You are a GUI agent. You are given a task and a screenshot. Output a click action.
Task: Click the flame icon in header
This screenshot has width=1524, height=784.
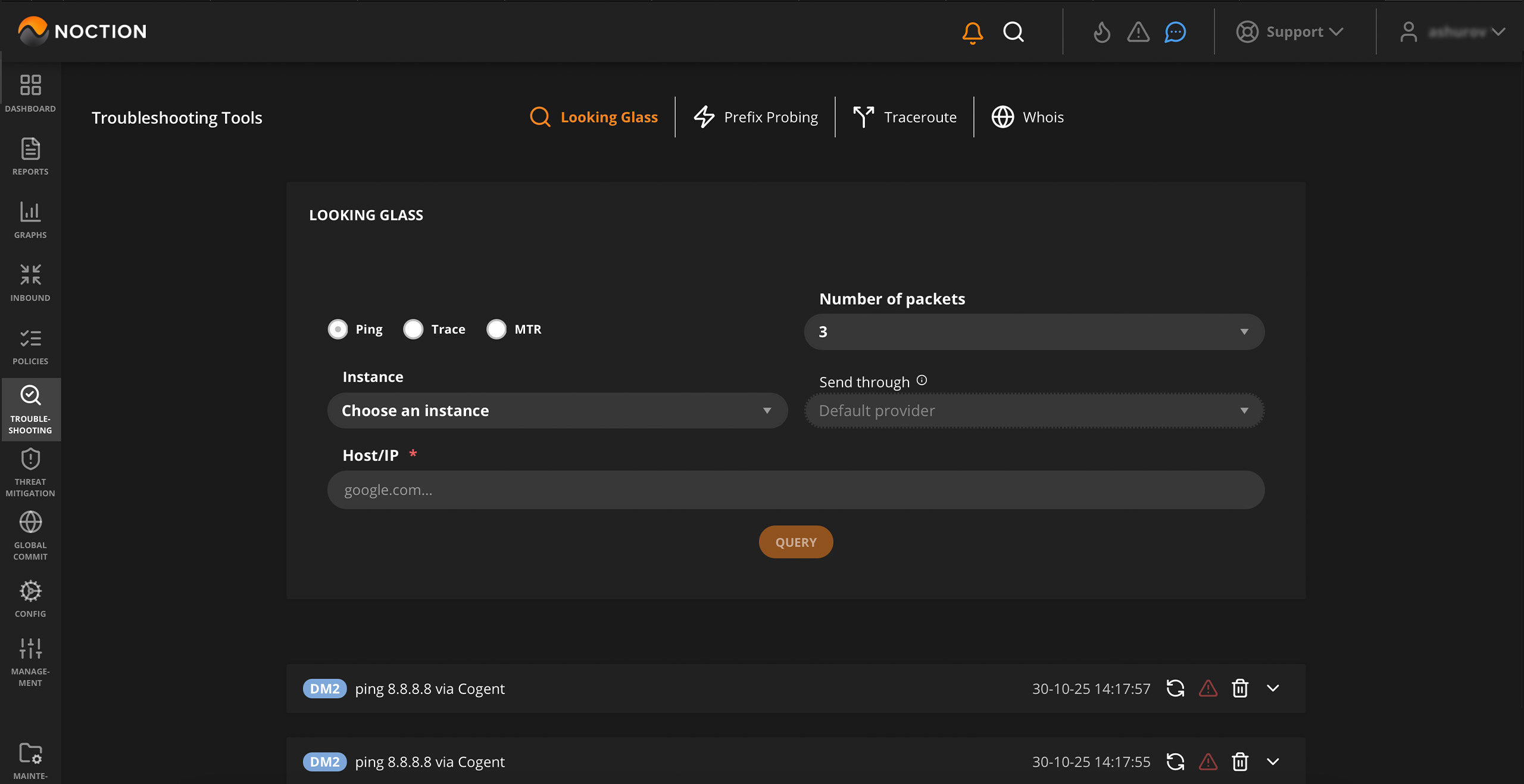1102,32
